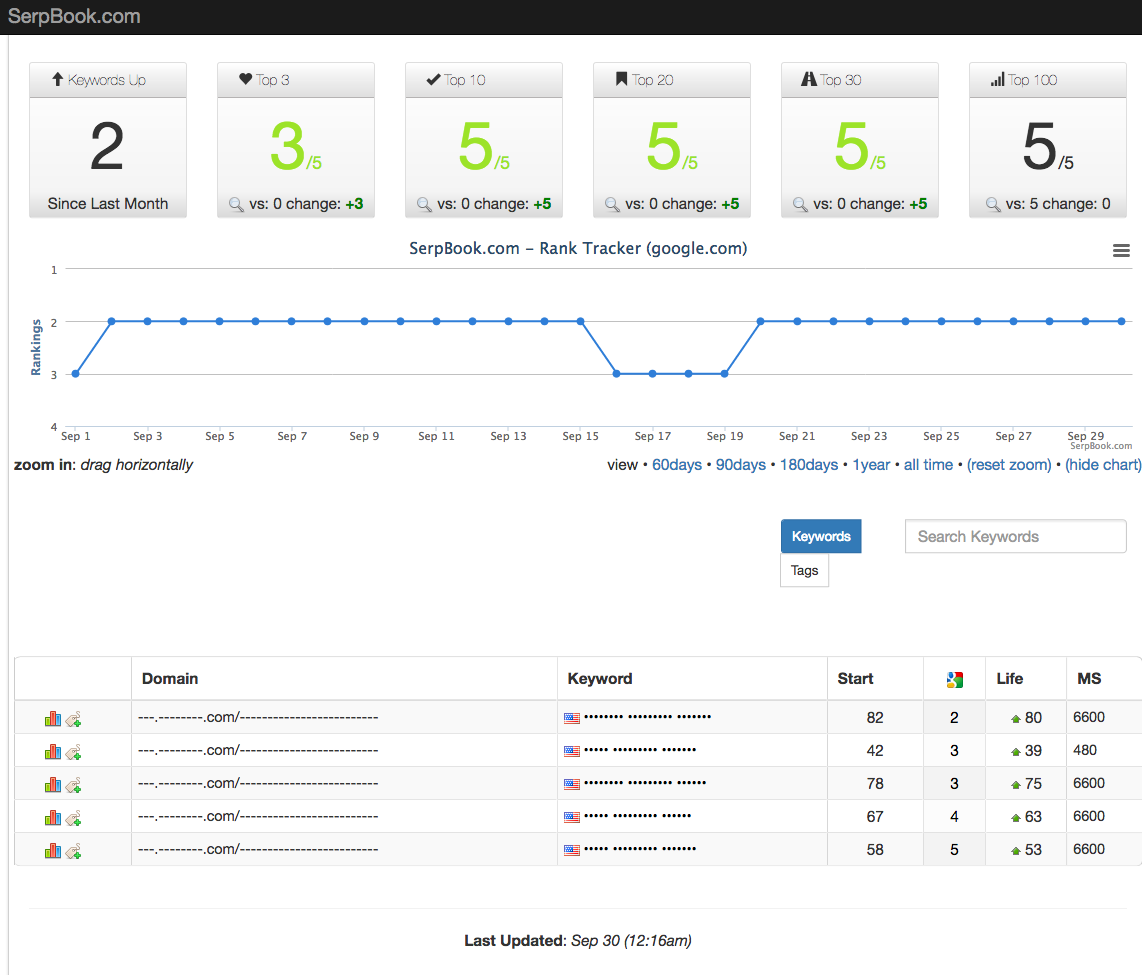Viewport: 1142px width, 975px height.
Task: Click magnifier icon in Top 10 card
Action: click(x=424, y=205)
